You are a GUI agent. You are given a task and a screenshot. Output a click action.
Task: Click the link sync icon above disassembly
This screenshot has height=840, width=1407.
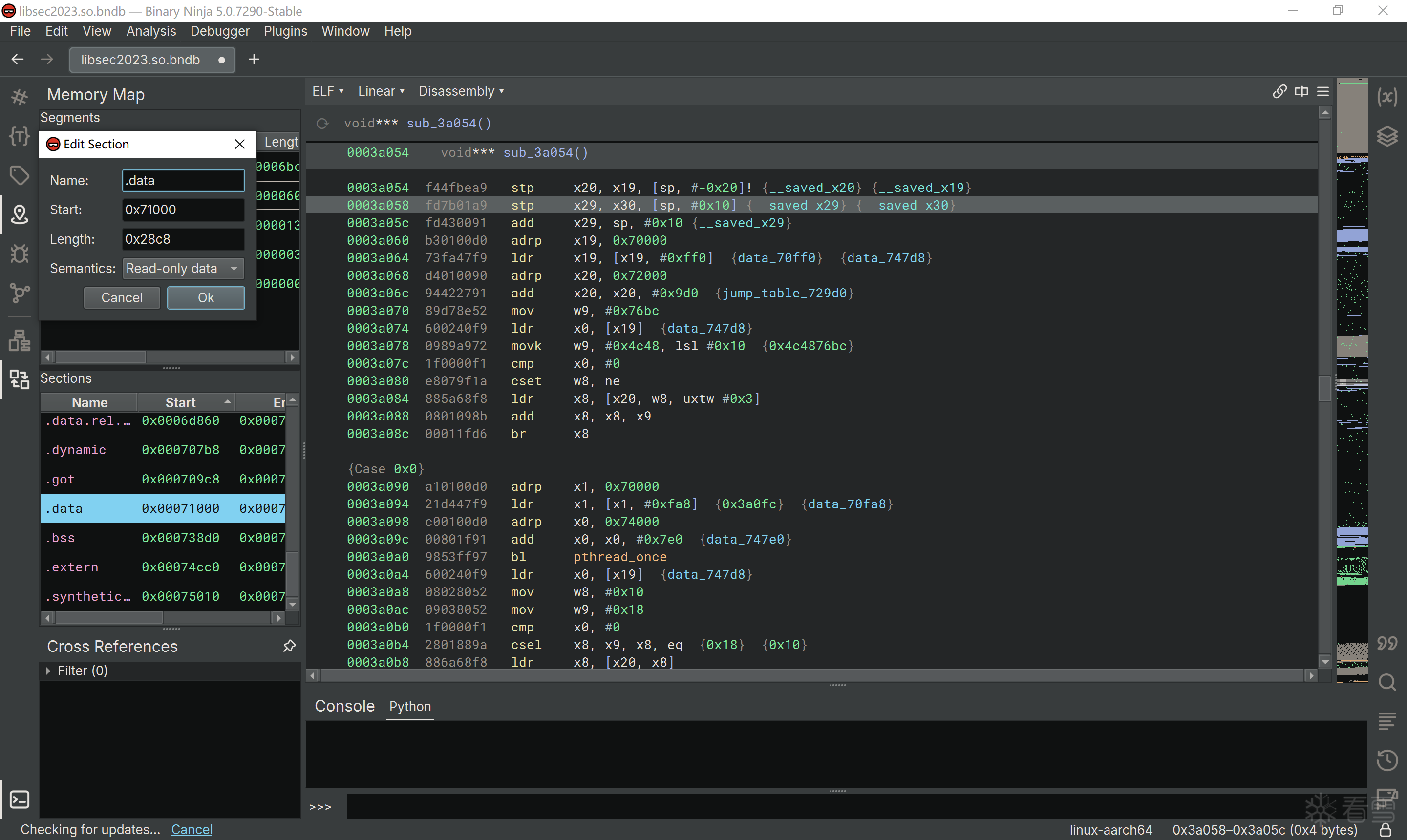[1279, 91]
